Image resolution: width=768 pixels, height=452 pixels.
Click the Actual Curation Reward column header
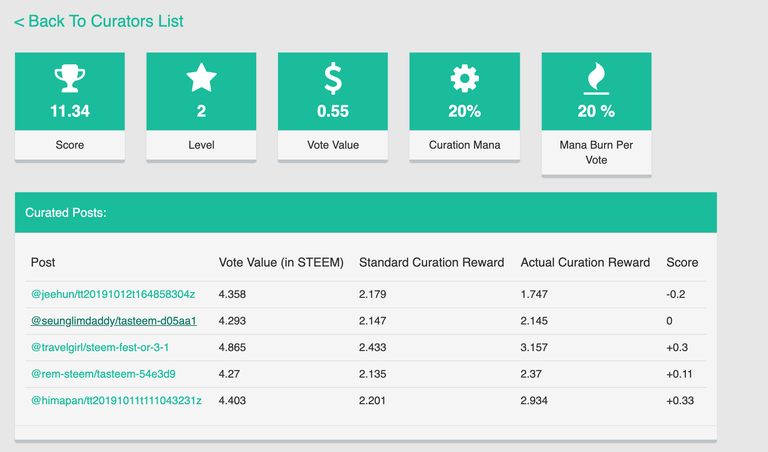(x=585, y=262)
